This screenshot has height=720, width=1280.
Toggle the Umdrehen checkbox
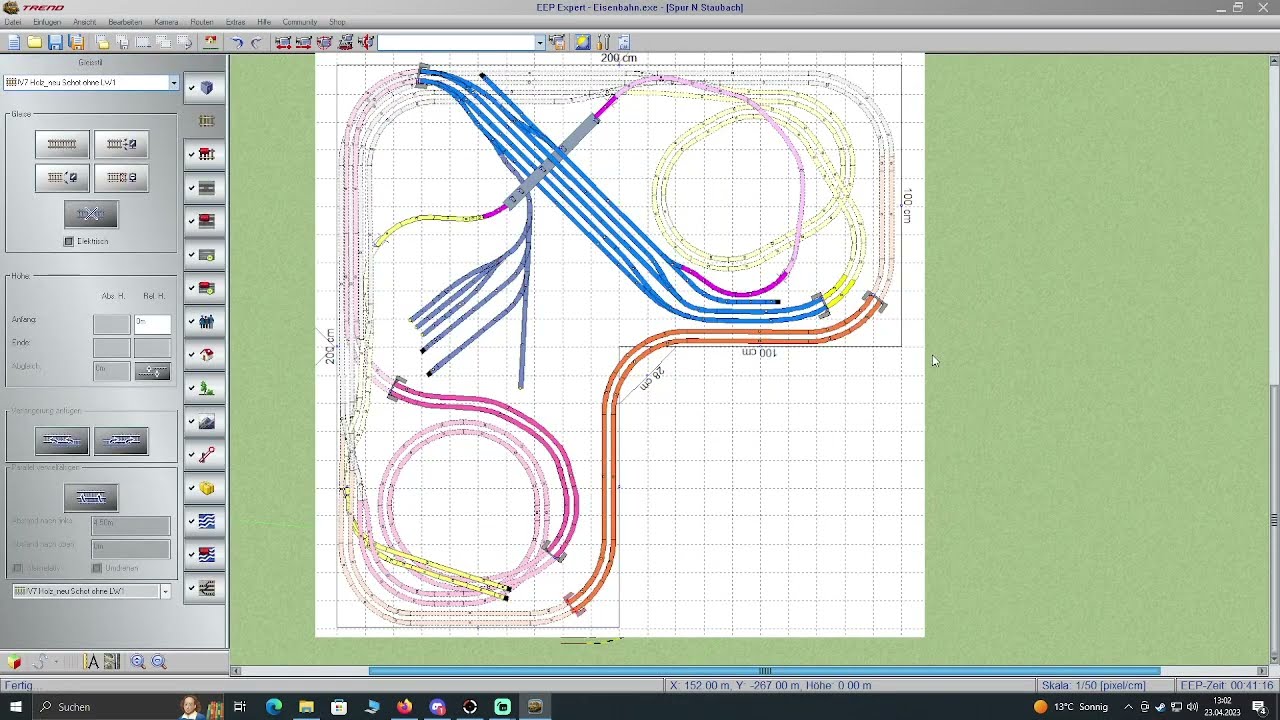[97, 568]
